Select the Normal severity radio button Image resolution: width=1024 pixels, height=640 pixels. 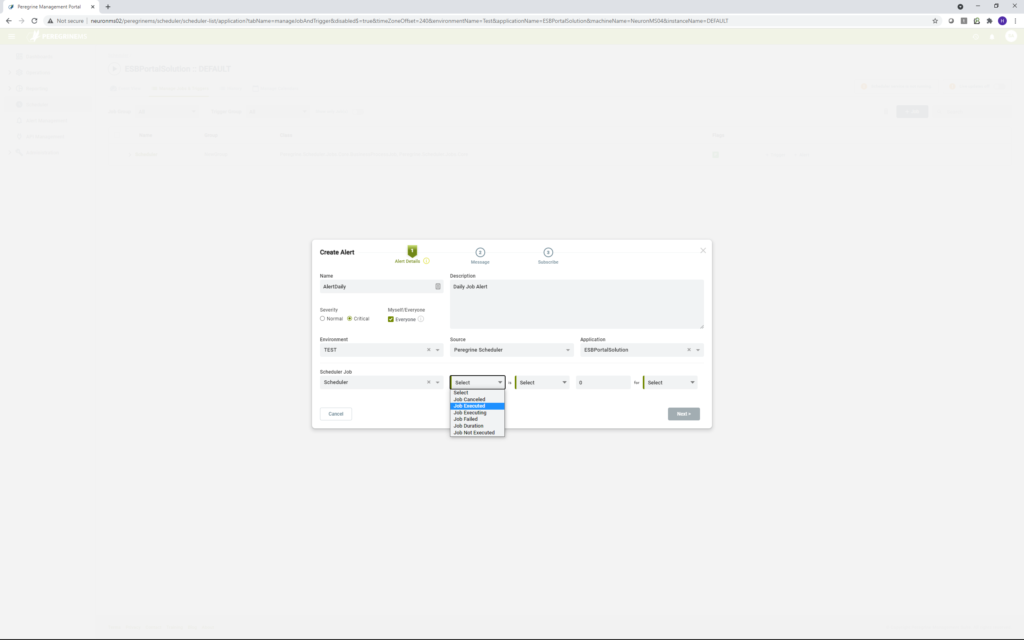tap(322, 319)
